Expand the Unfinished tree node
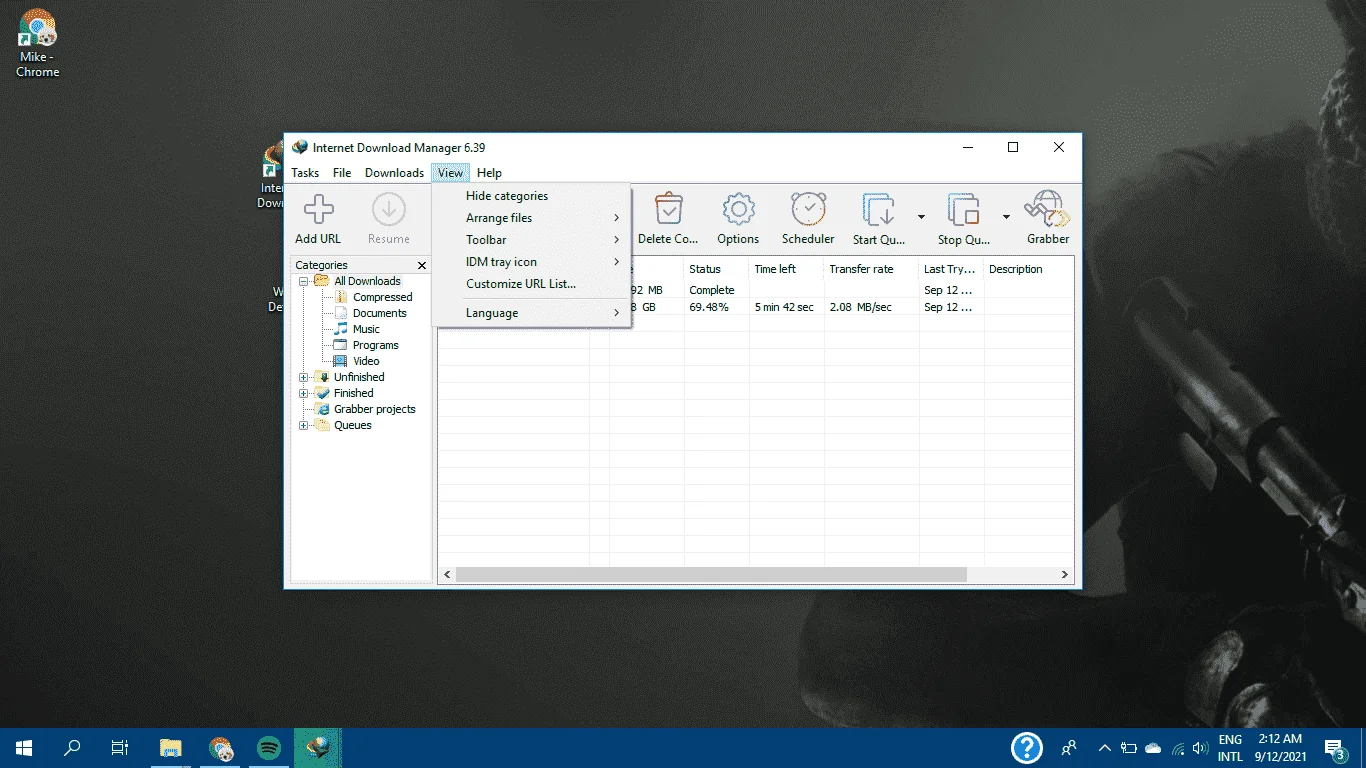This screenshot has height=768, width=1366. [x=304, y=377]
